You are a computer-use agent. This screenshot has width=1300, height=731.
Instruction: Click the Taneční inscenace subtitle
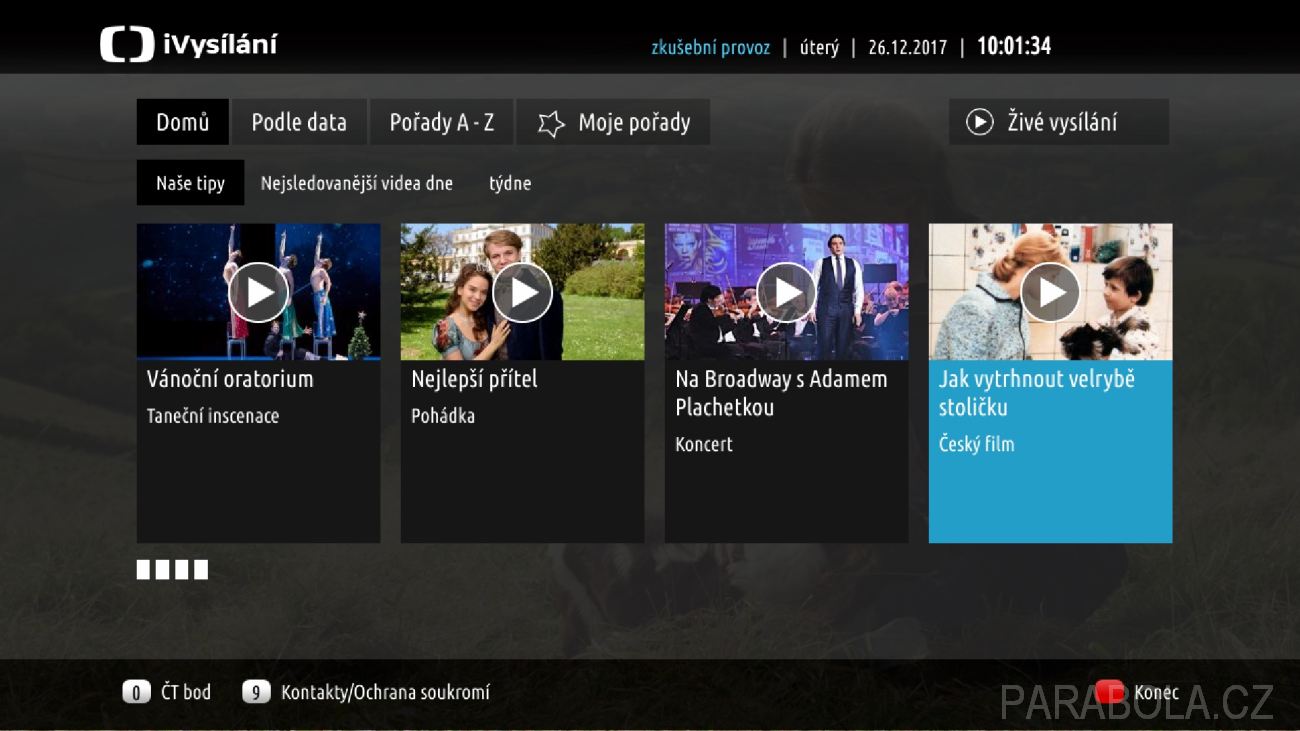click(x=213, y=416)
